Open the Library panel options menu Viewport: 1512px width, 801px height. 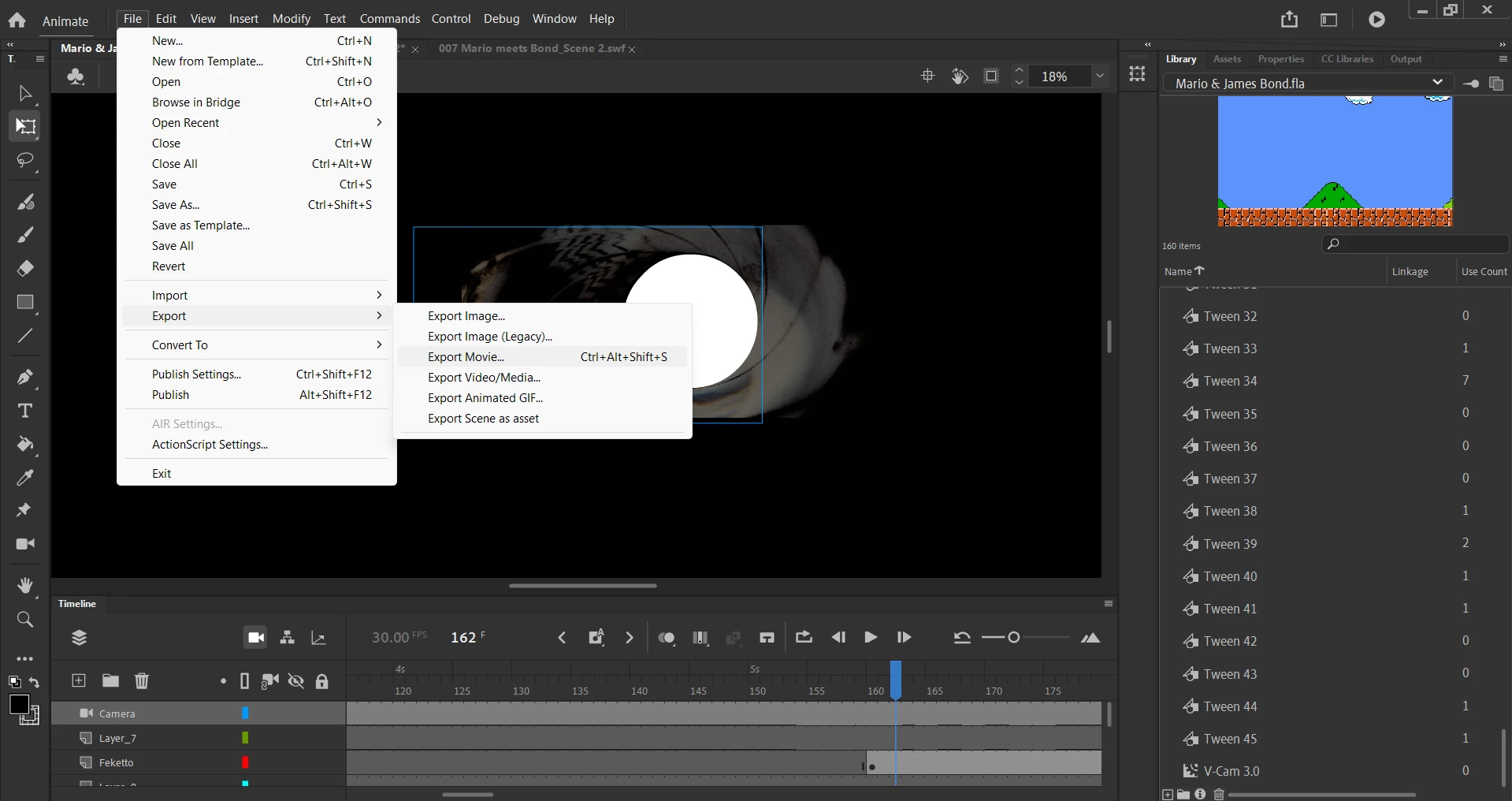coord(1503,59)
